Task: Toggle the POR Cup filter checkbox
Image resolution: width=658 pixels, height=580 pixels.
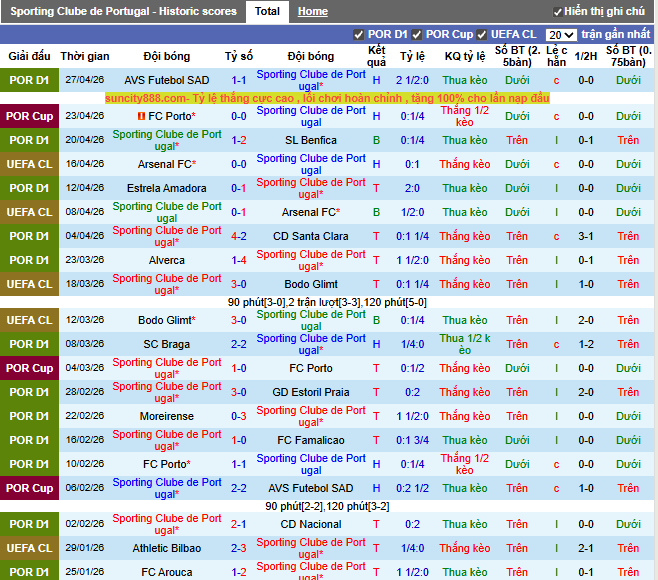Action: tap(417, 35)
